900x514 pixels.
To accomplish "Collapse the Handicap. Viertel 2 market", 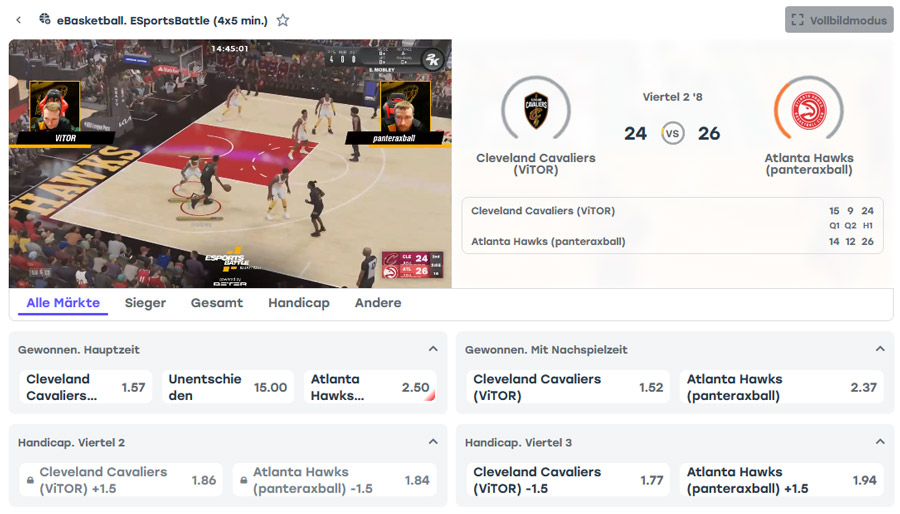I will pos(433,442).
